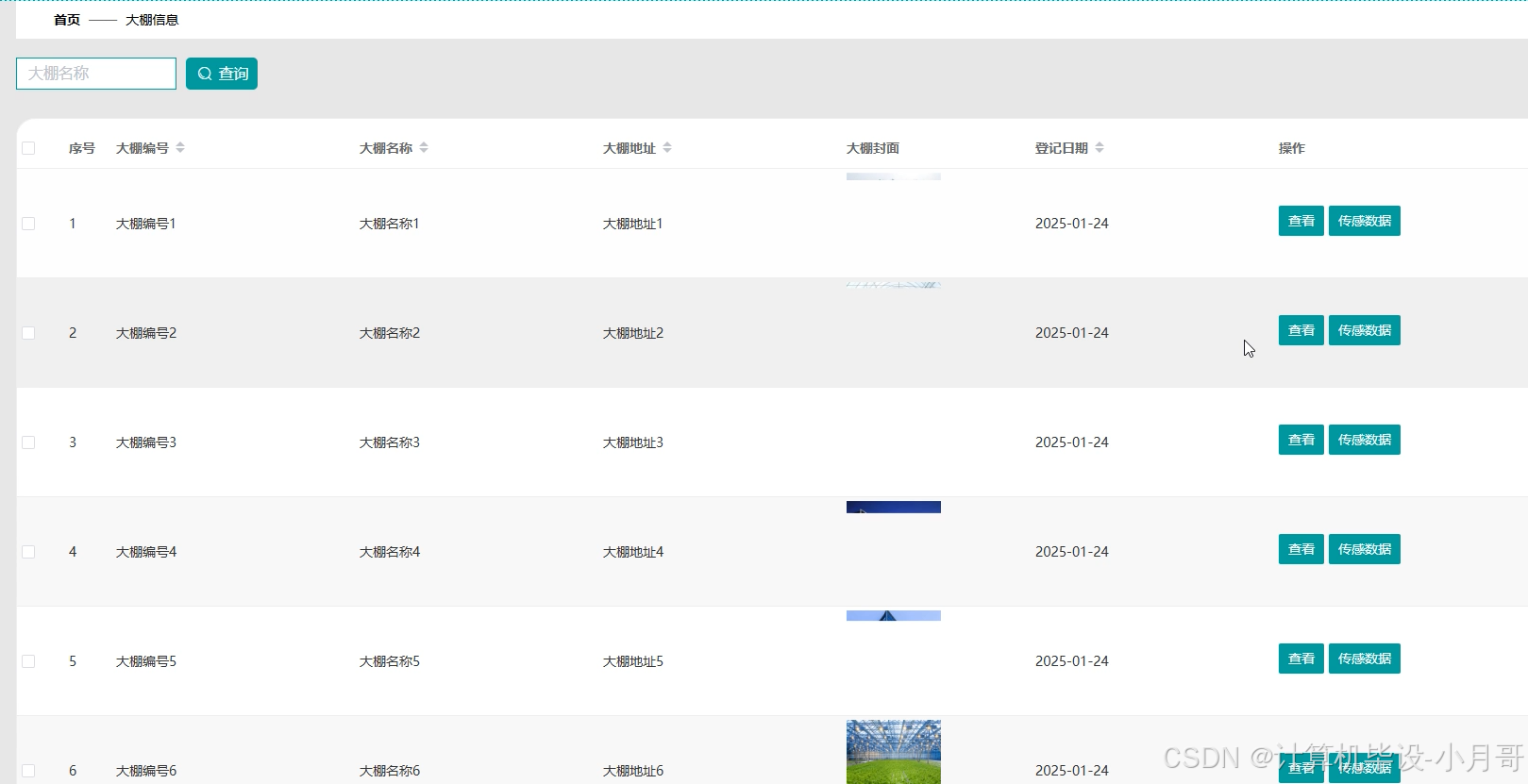This screenshot has width=1528, height=784.
Task: Sort the table by 登记日期
Action: [1100, 148]
